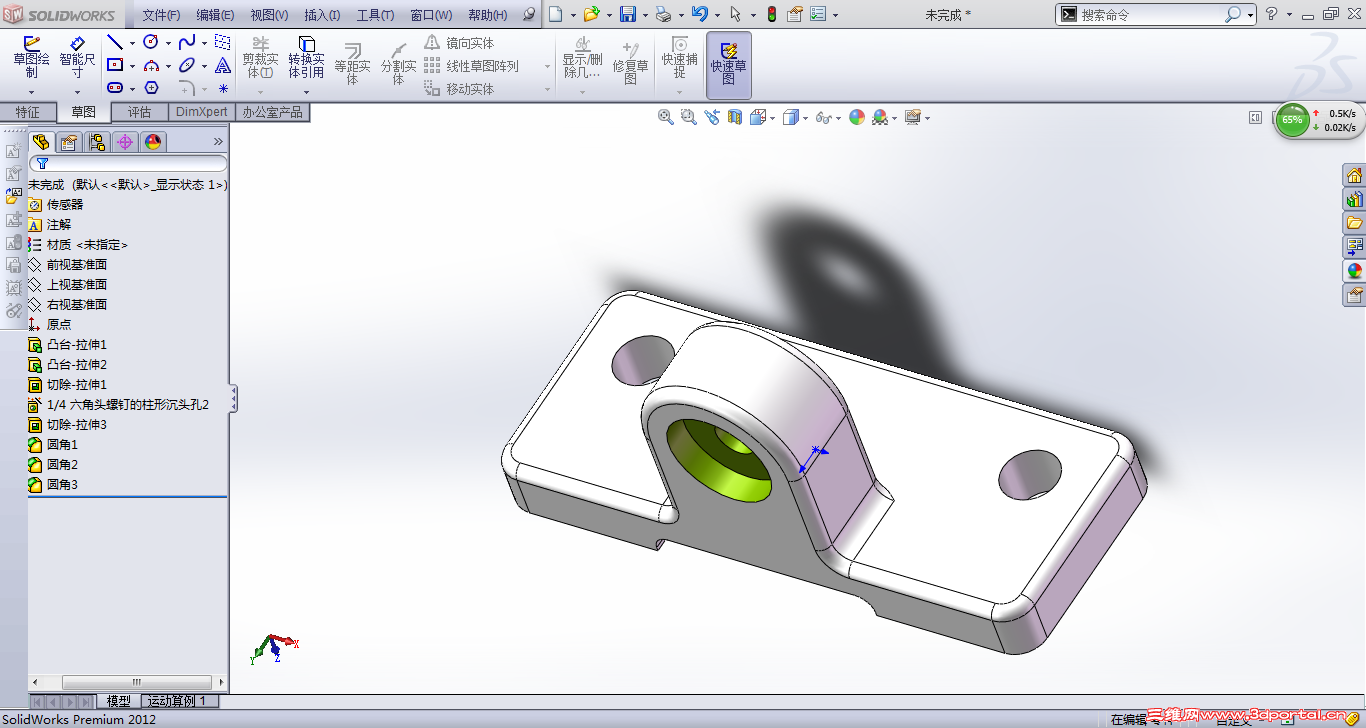
Task: Click the Rebuild traffic light icon
Action: pos(771,14)
